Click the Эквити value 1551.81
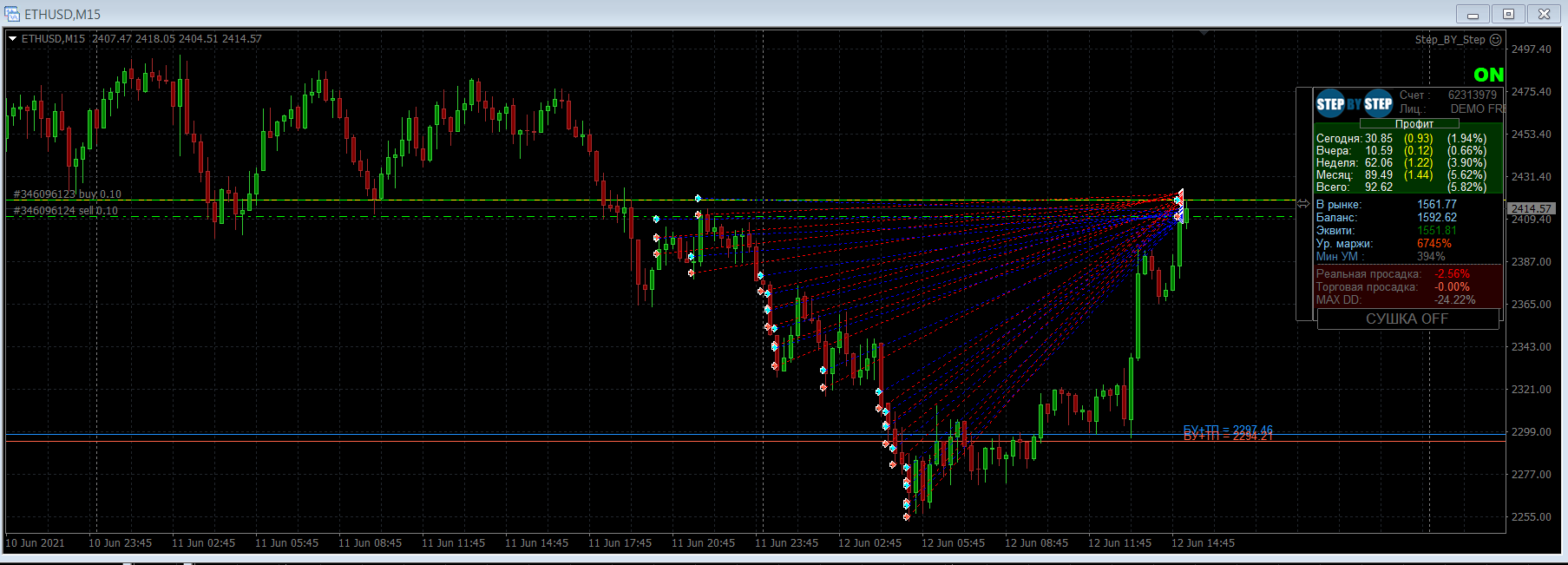The width and height of the screenshot is (1568, 565). point(1437,231)
